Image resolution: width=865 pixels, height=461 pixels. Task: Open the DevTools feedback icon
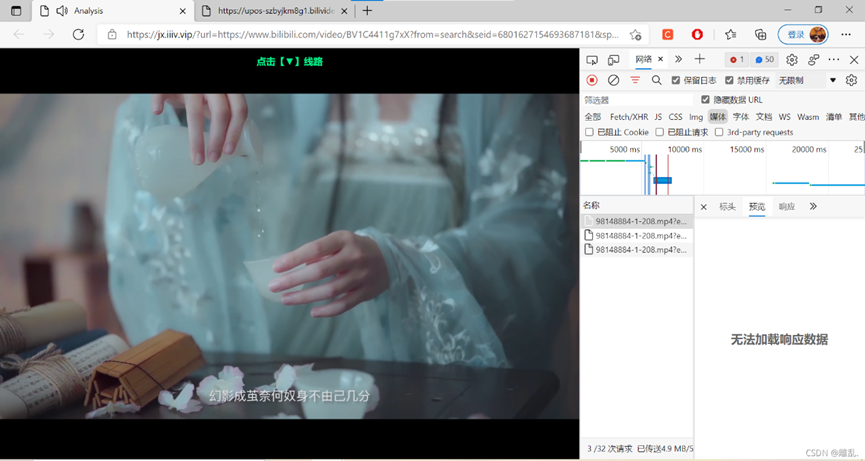click(813, 60)
